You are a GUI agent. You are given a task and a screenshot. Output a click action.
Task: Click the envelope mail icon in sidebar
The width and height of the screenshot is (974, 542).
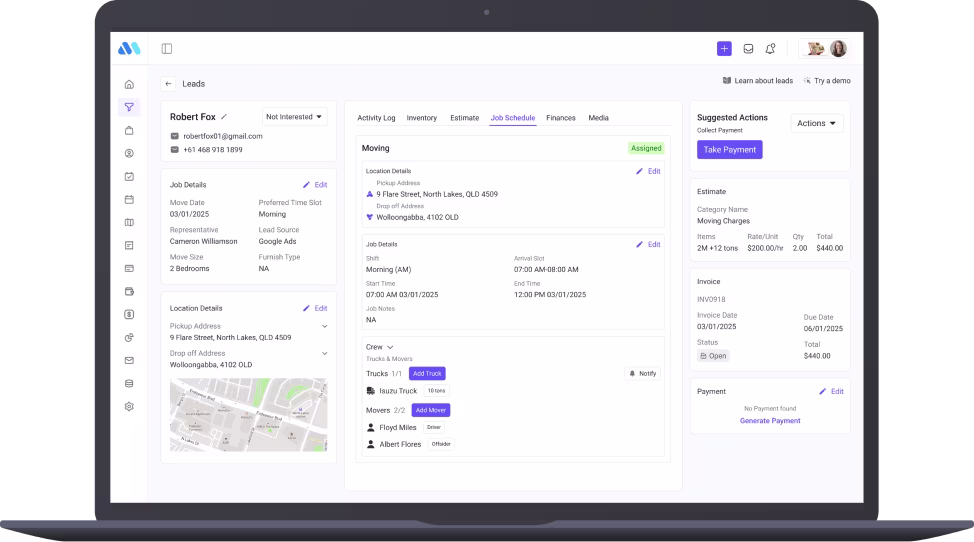pos(129,360)
